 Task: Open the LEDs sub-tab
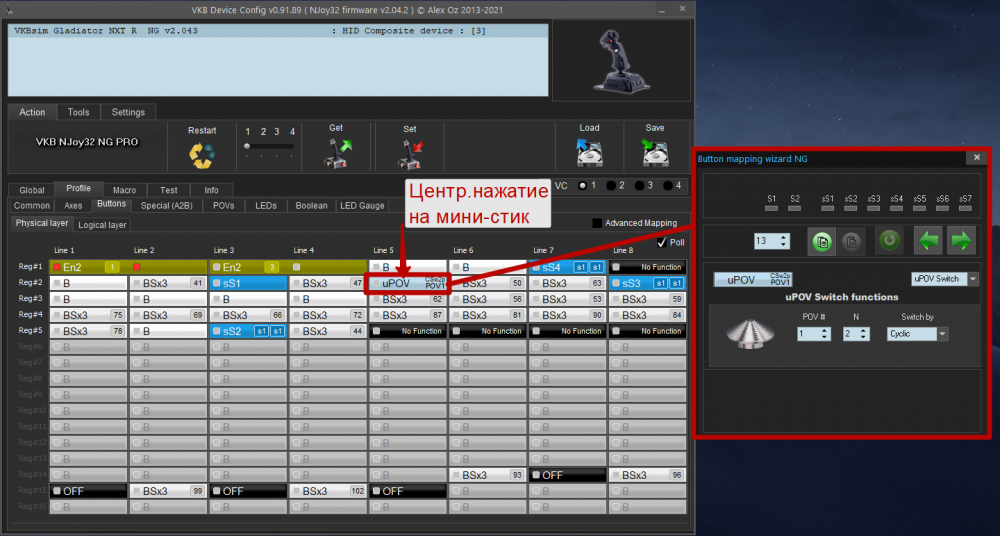pyautogui.click(x=266, y=205)
